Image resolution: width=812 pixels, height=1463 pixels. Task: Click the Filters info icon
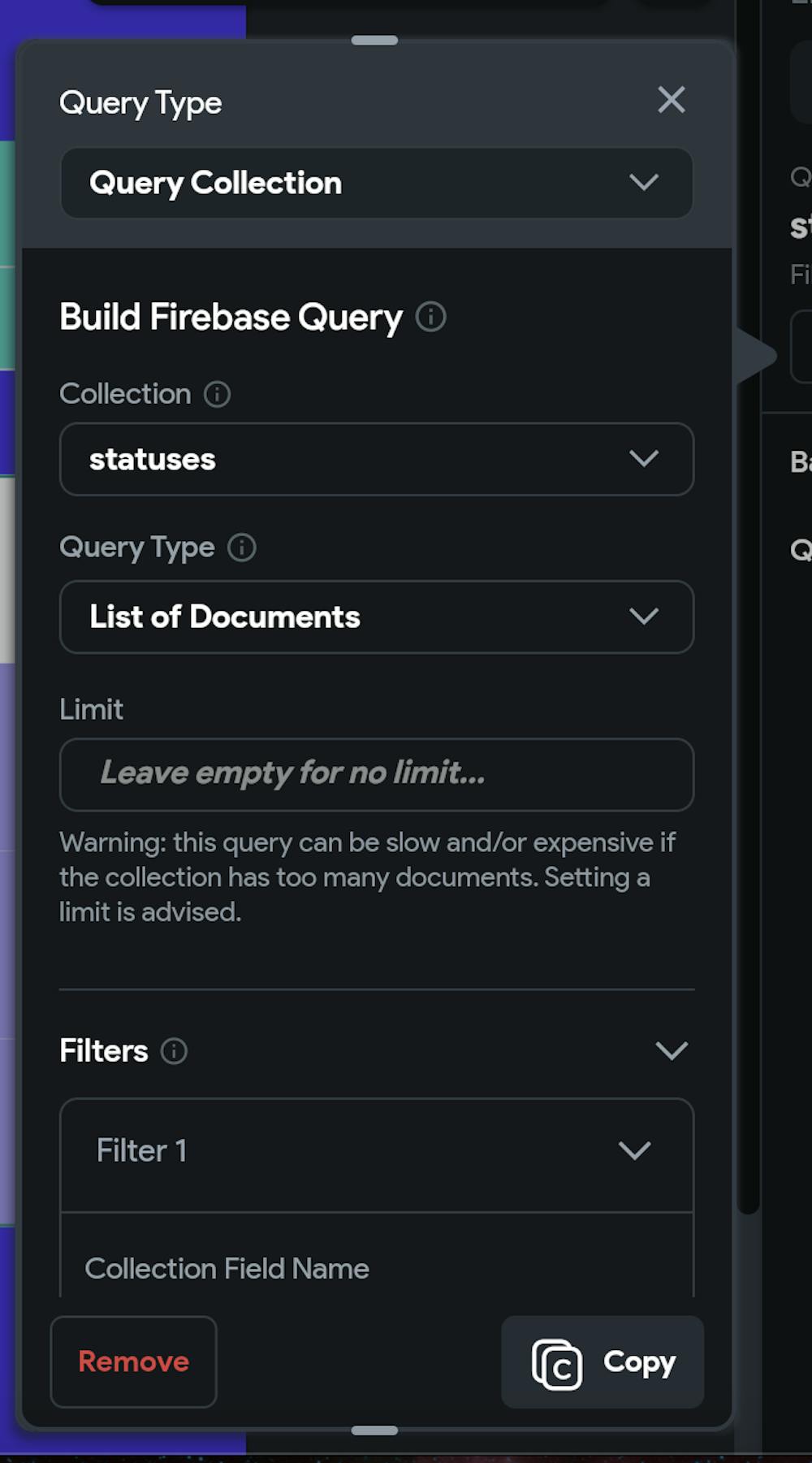click(x=174, y=1051)
